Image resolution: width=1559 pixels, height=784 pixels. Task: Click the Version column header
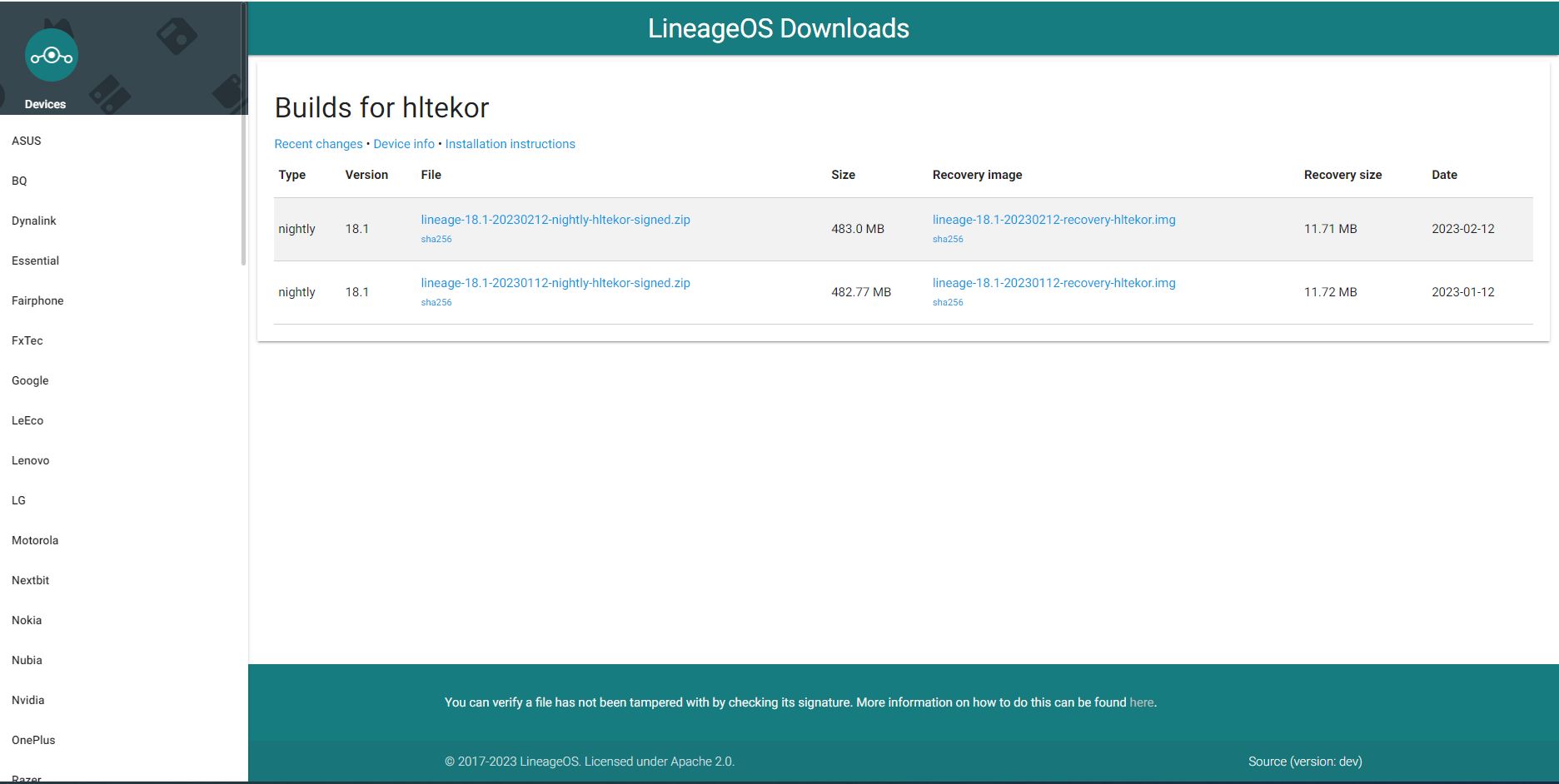(366, 175)
